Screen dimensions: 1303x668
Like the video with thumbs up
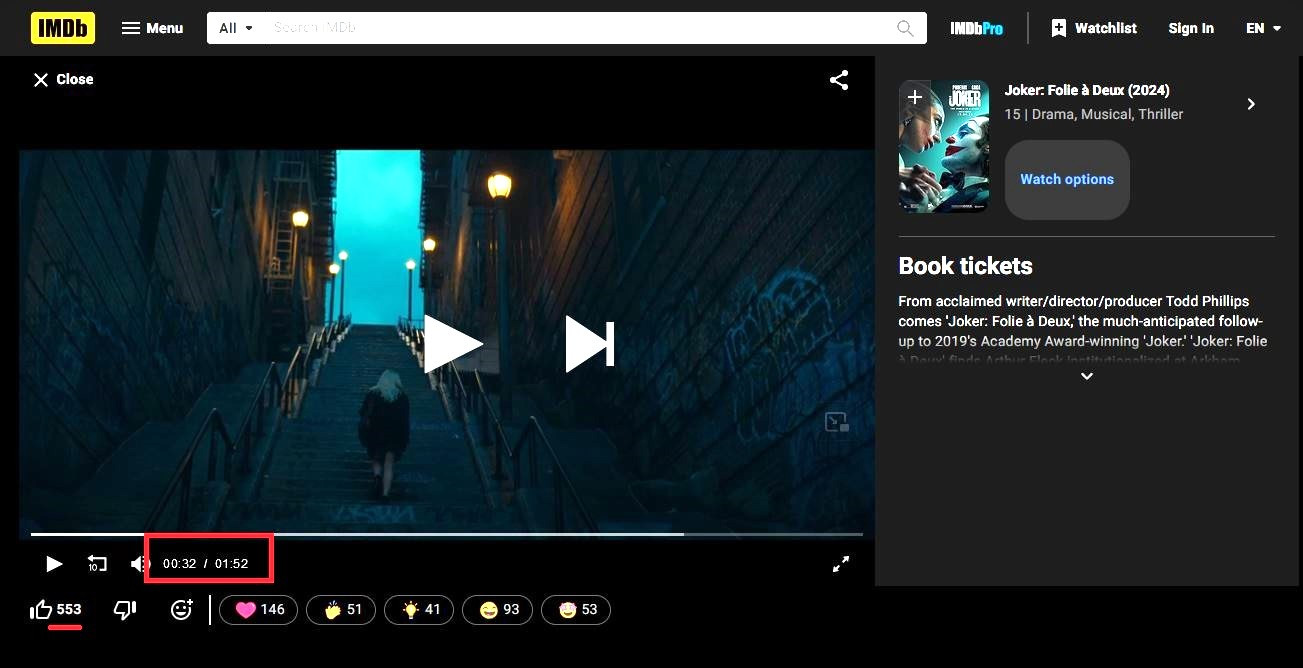42,609
